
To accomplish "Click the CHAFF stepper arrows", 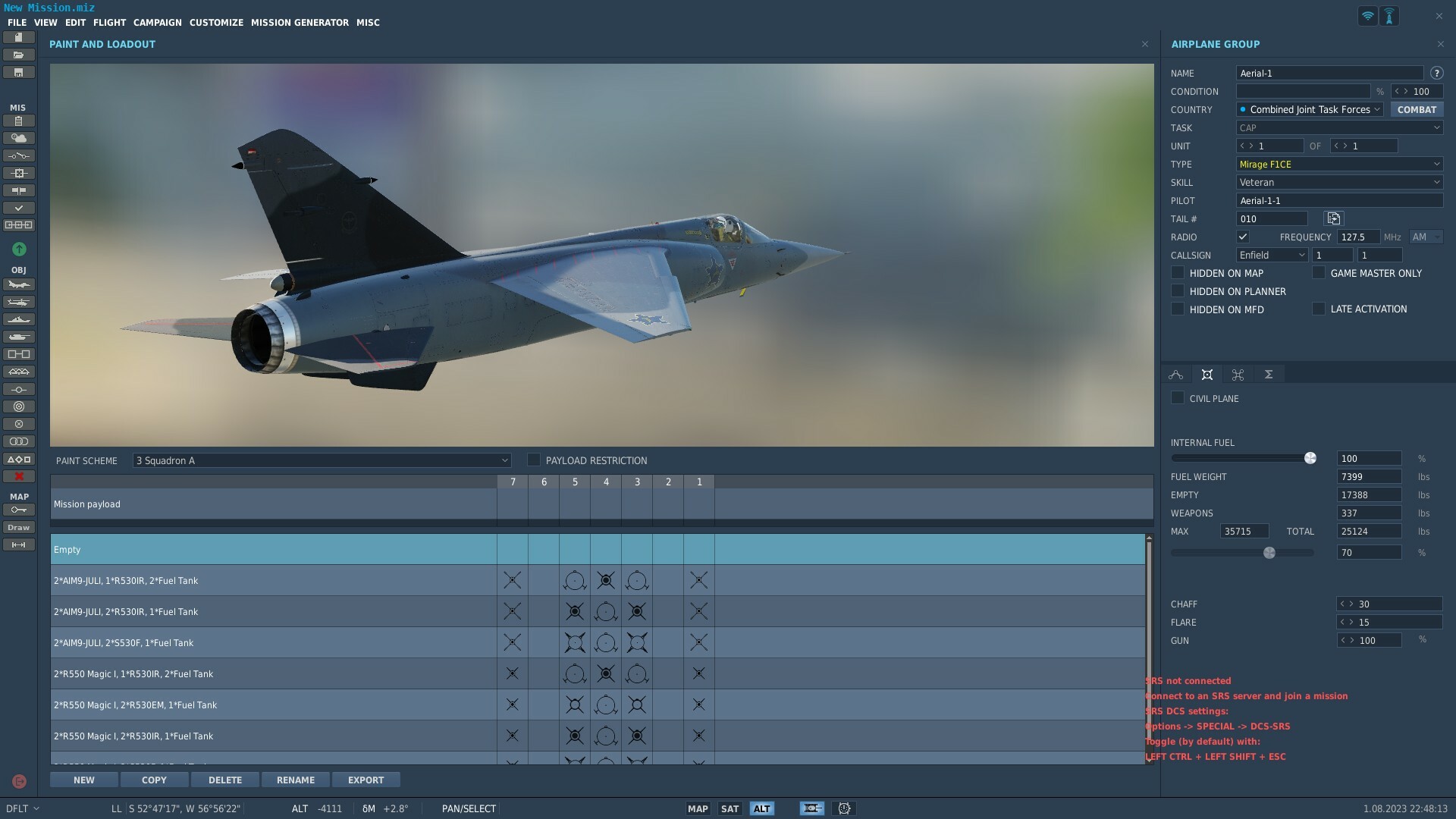I will 1347,604.
